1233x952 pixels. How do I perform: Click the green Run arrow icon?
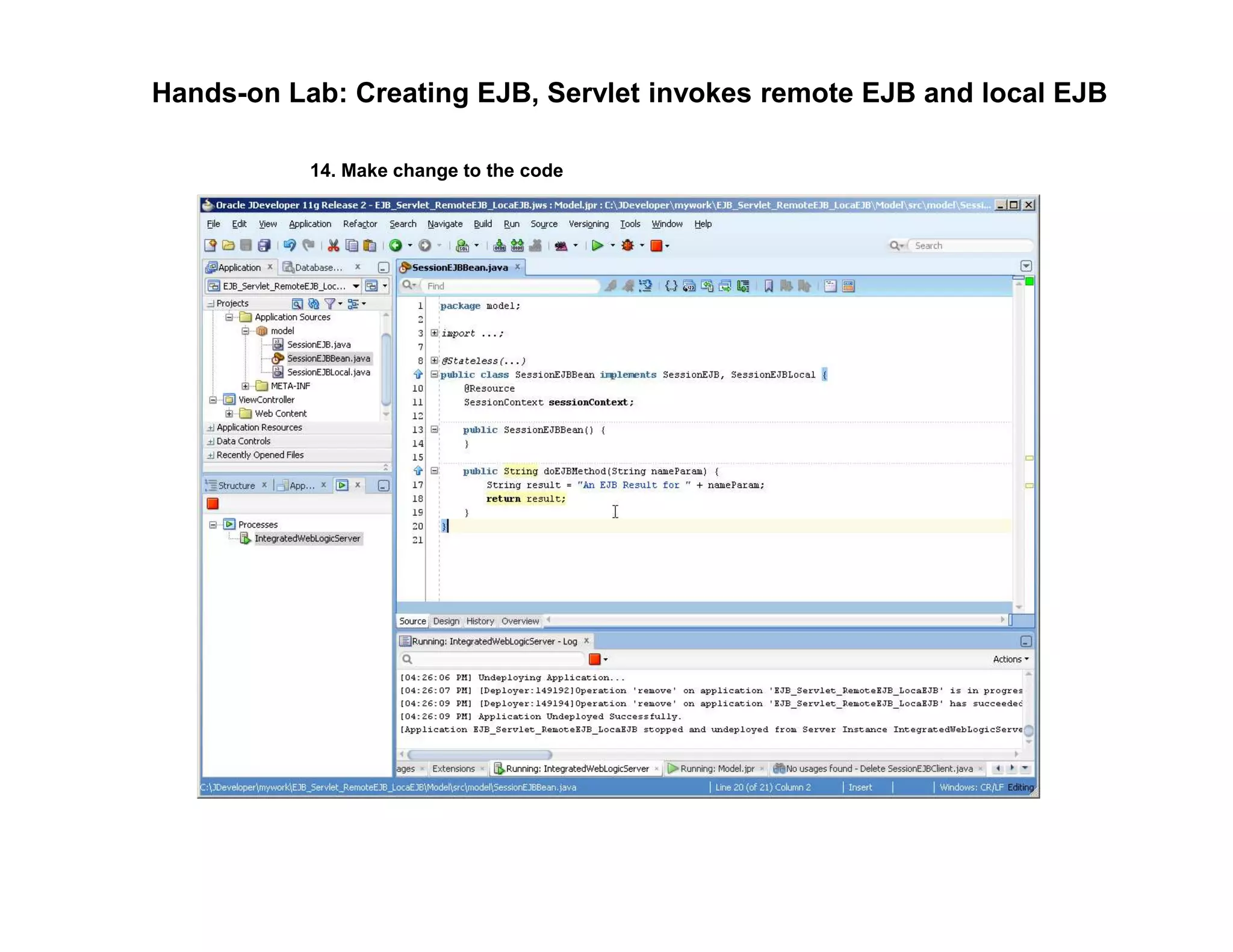[597, 246]
